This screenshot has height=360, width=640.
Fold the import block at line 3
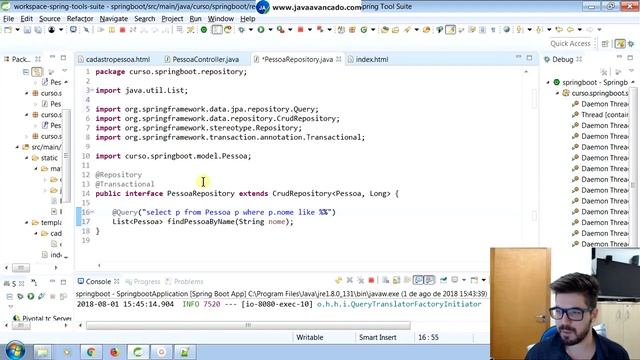[x=92, y=90]
